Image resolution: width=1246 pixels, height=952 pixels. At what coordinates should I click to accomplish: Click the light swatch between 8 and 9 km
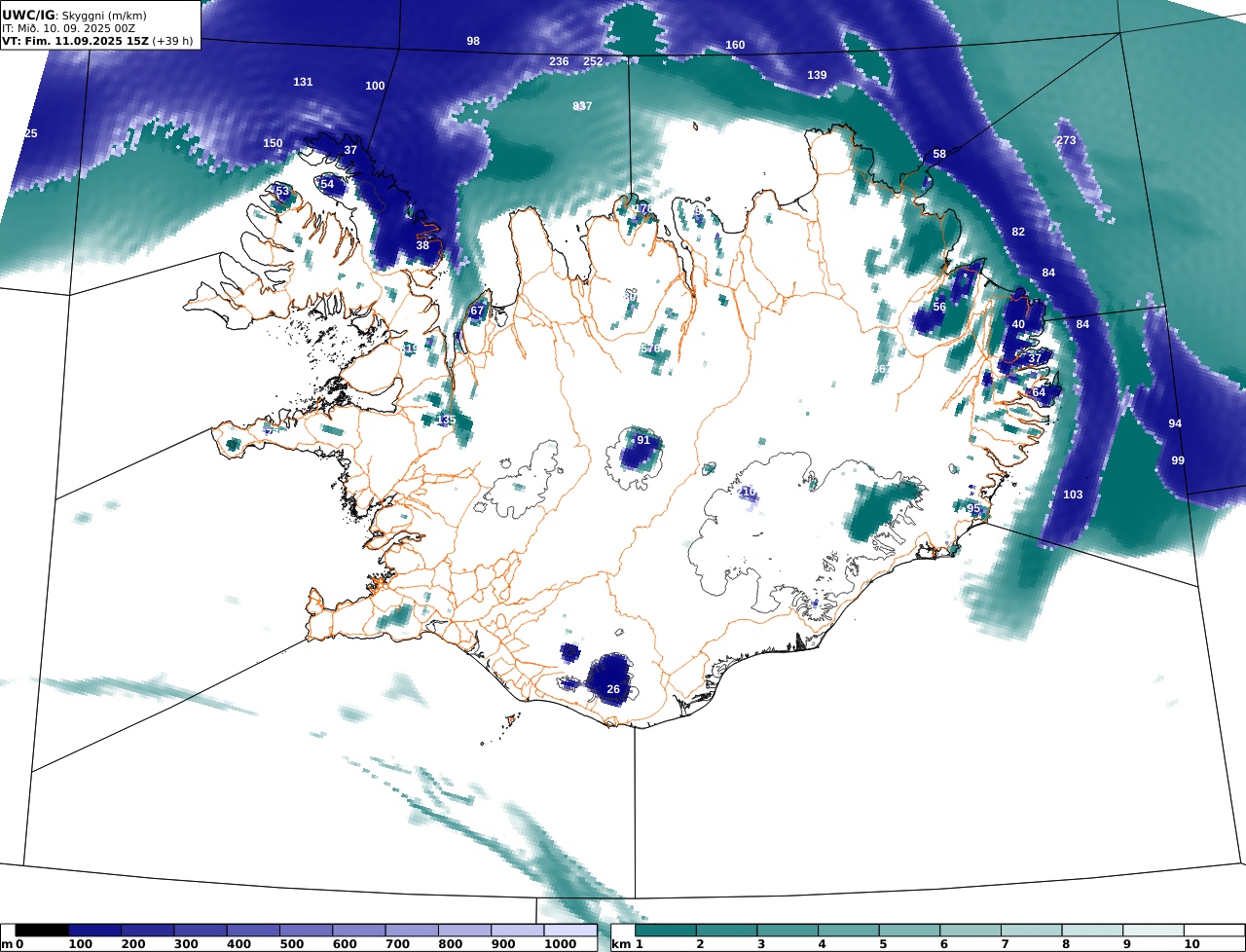coord(1092,931)
